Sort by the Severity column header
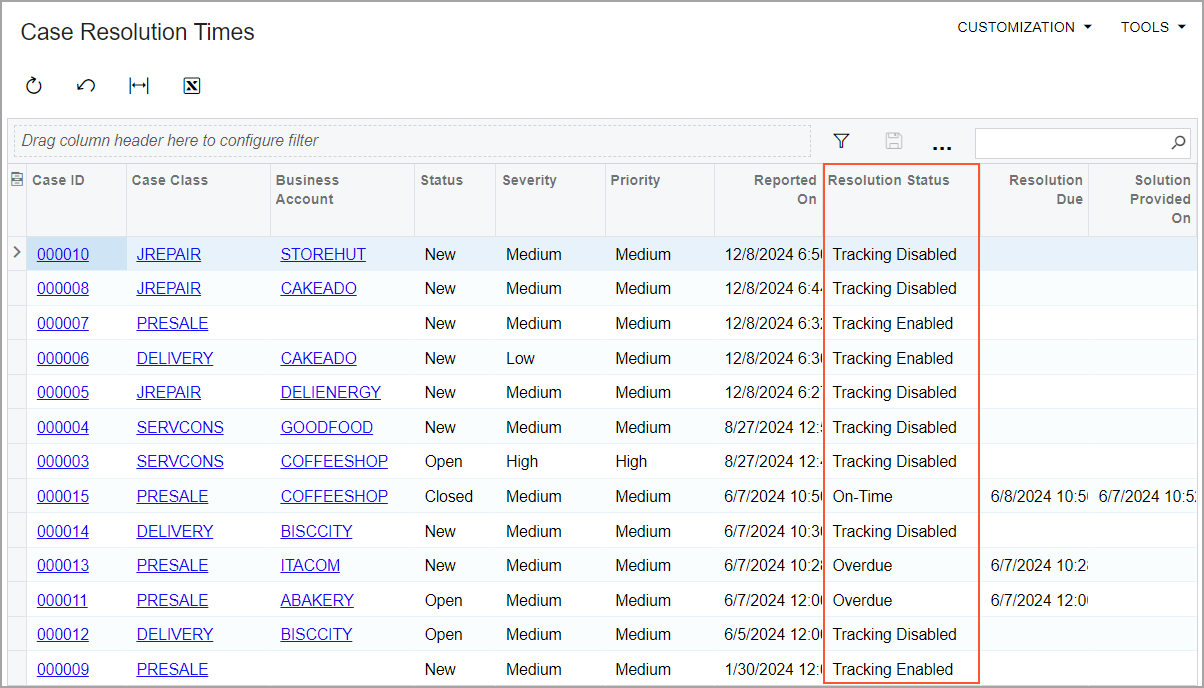1204x688 pixels. [528, 180]
